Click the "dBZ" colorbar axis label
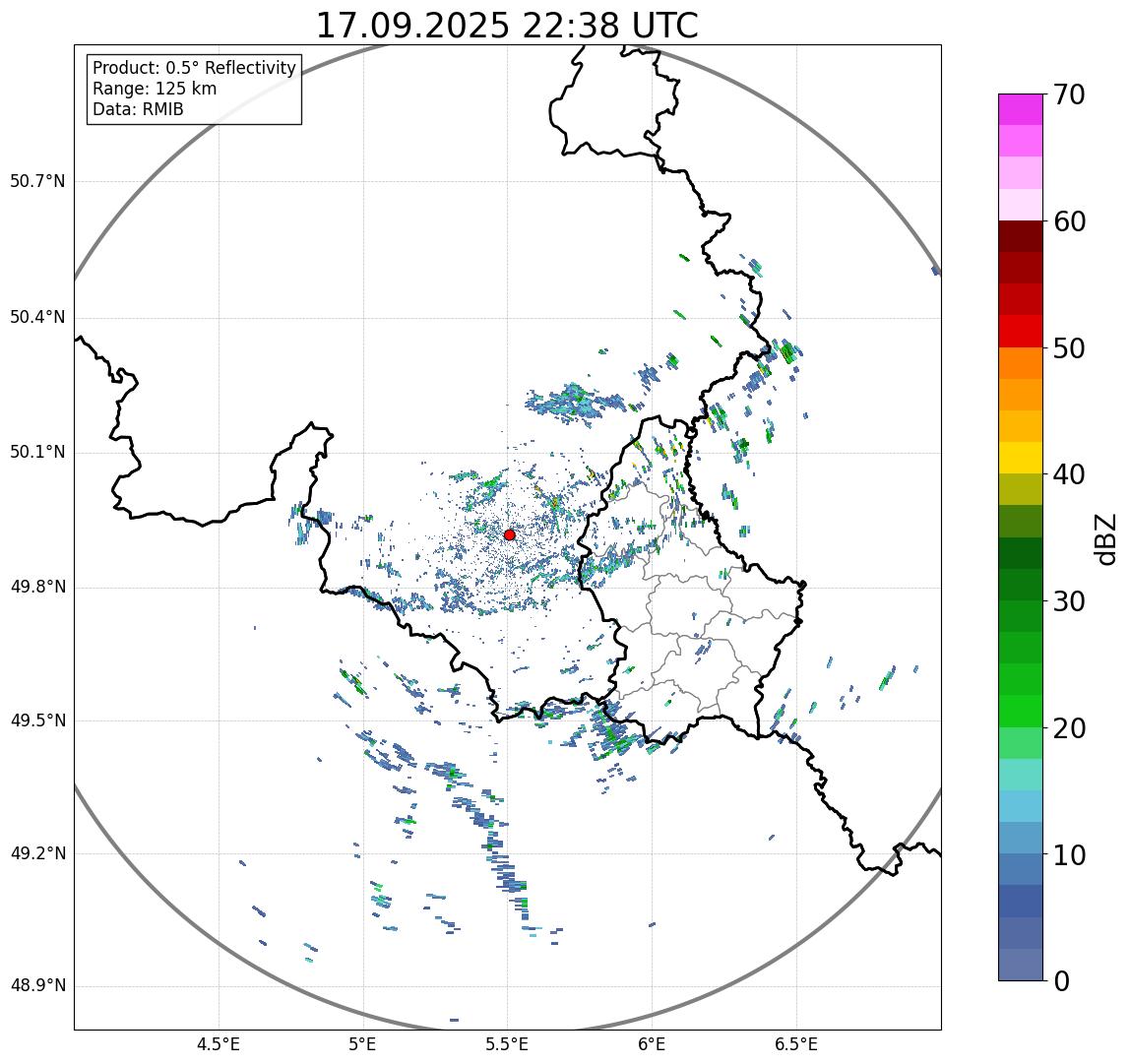 (1105, 538)
